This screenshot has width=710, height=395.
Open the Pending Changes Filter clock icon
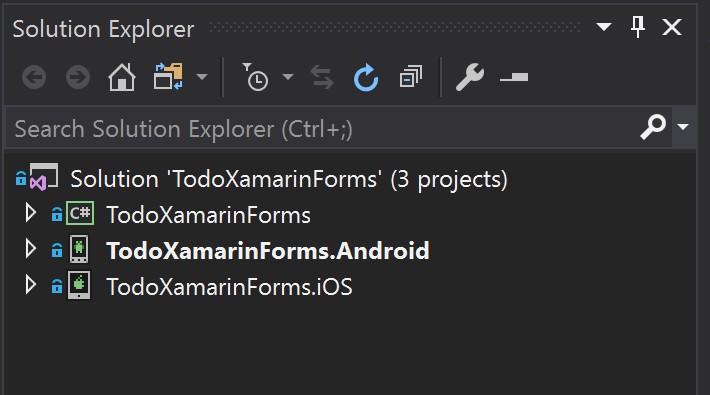[x=255, y=77]
